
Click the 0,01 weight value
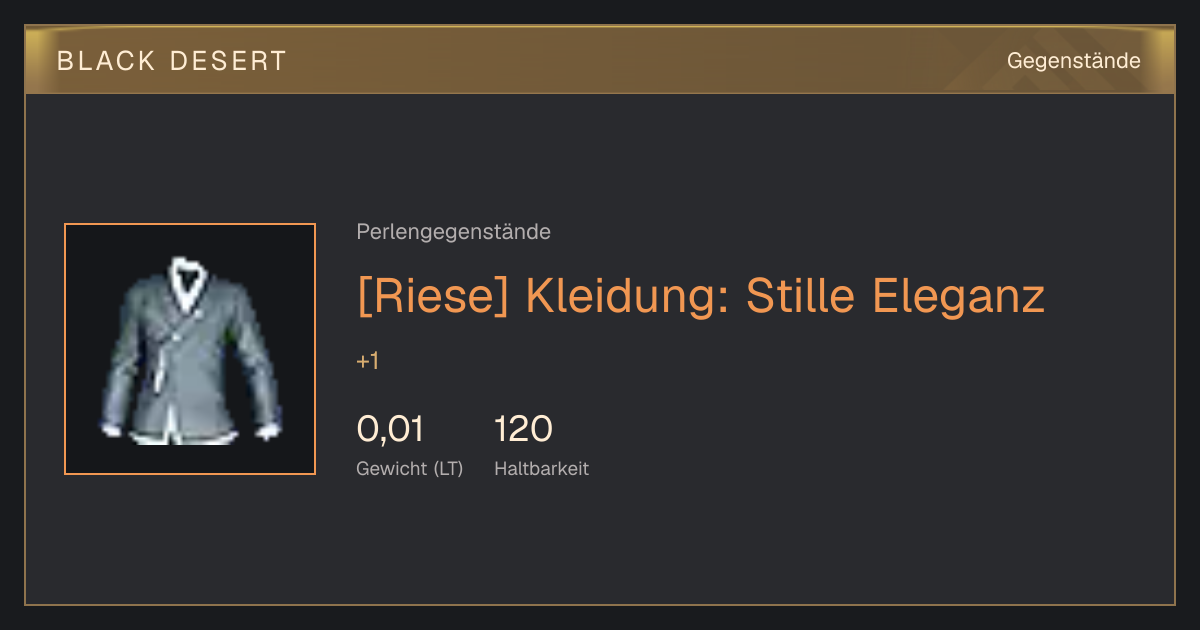(x=390, y=429)
